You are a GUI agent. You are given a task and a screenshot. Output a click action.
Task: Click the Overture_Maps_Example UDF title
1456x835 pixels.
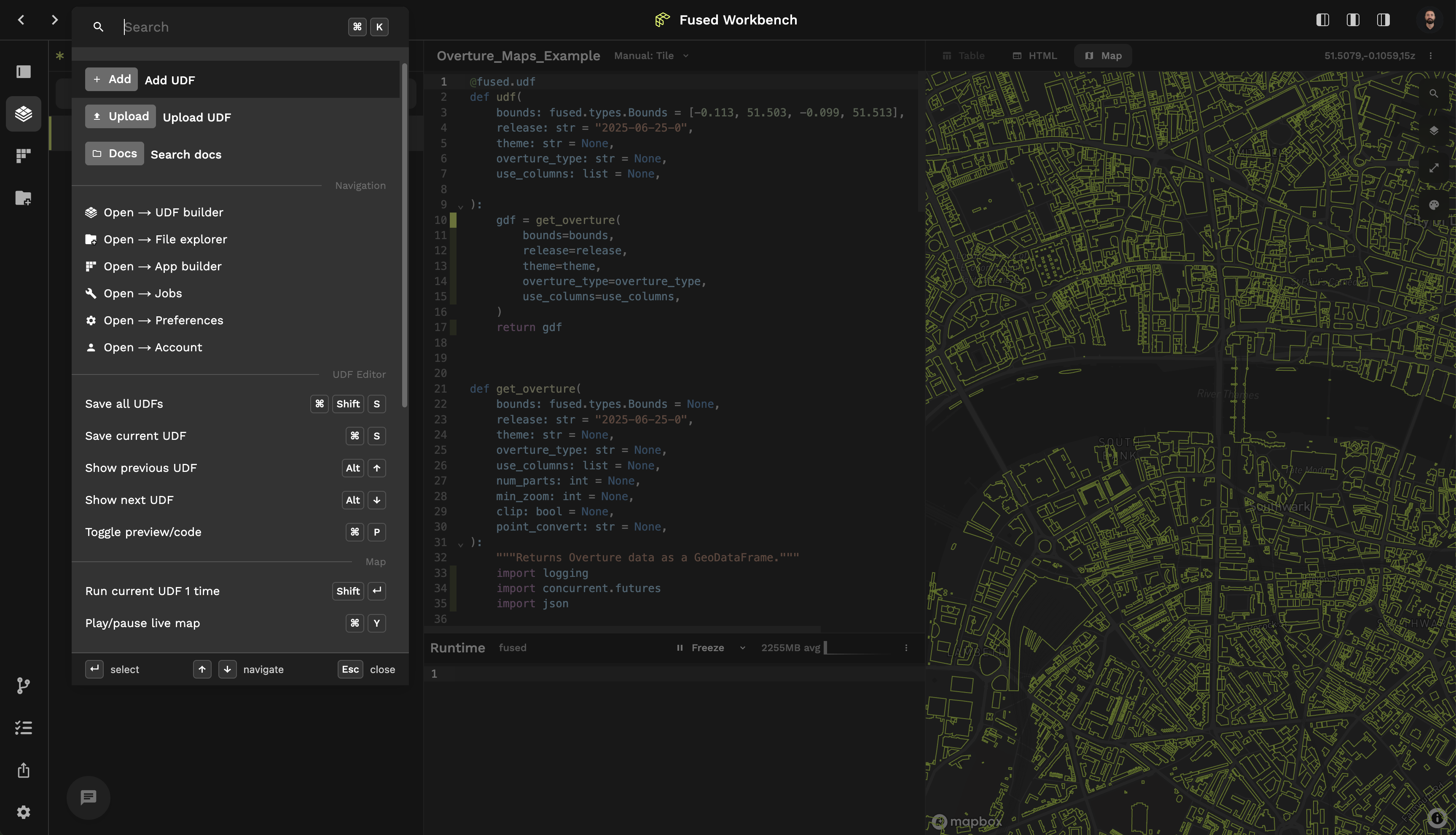pyautogui.click(x=518, y=56)
